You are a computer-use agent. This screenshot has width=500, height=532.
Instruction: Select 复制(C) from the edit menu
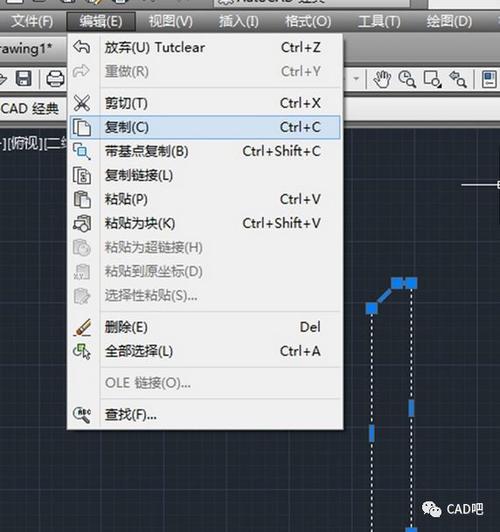[x=205, y=127]
